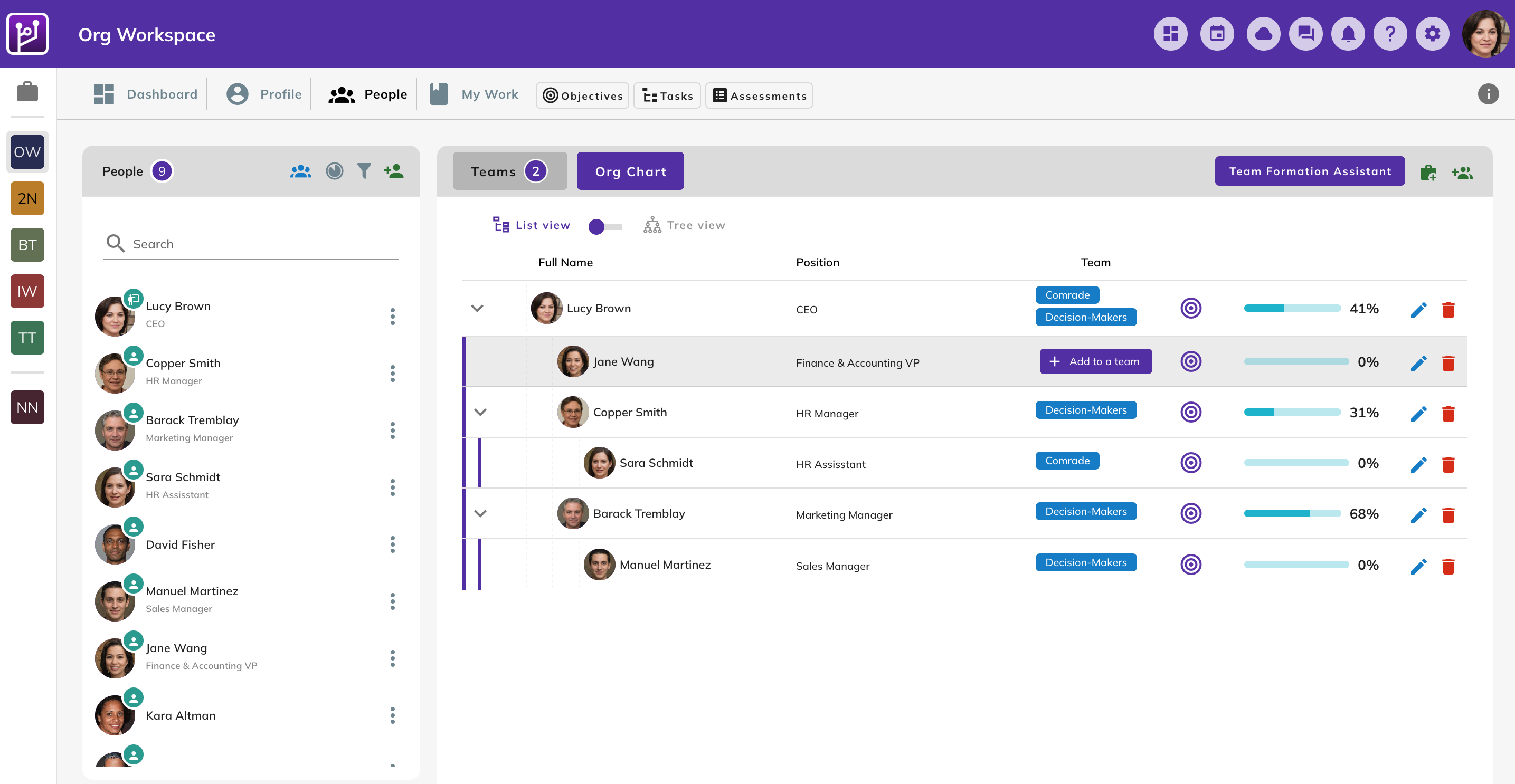The width and height of the screenshot is (1515, 784).
Task: Toggle the List view / Tree view switch
Action: tap(604, 226)
